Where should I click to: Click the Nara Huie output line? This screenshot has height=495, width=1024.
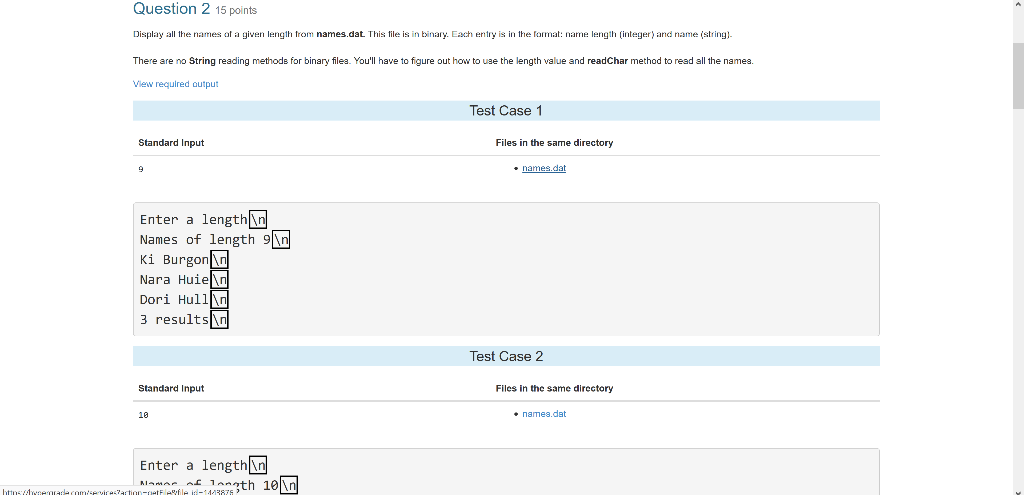tap(184, 280)
